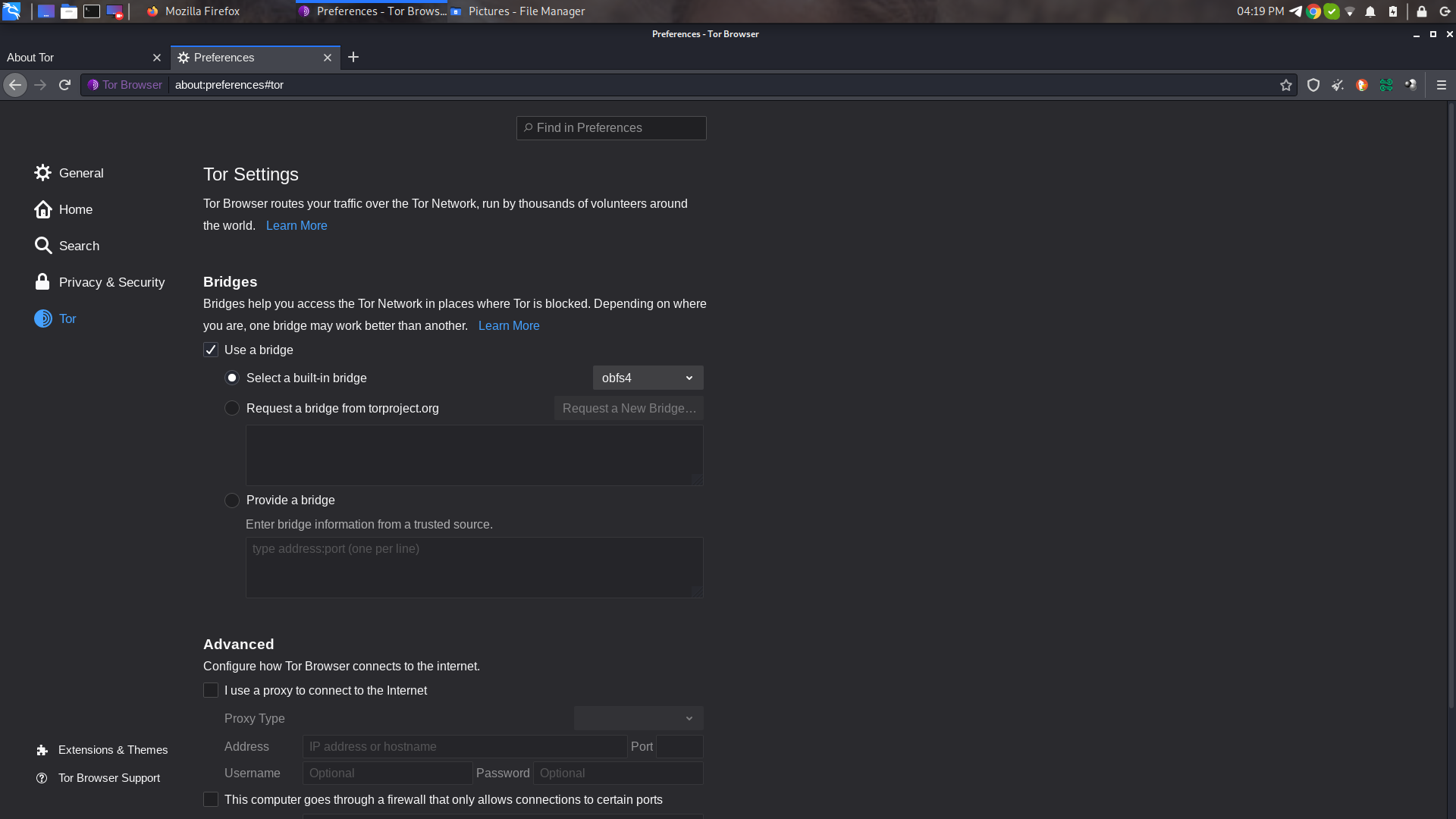Click the New Identity broom icon

click(1338, 85)
